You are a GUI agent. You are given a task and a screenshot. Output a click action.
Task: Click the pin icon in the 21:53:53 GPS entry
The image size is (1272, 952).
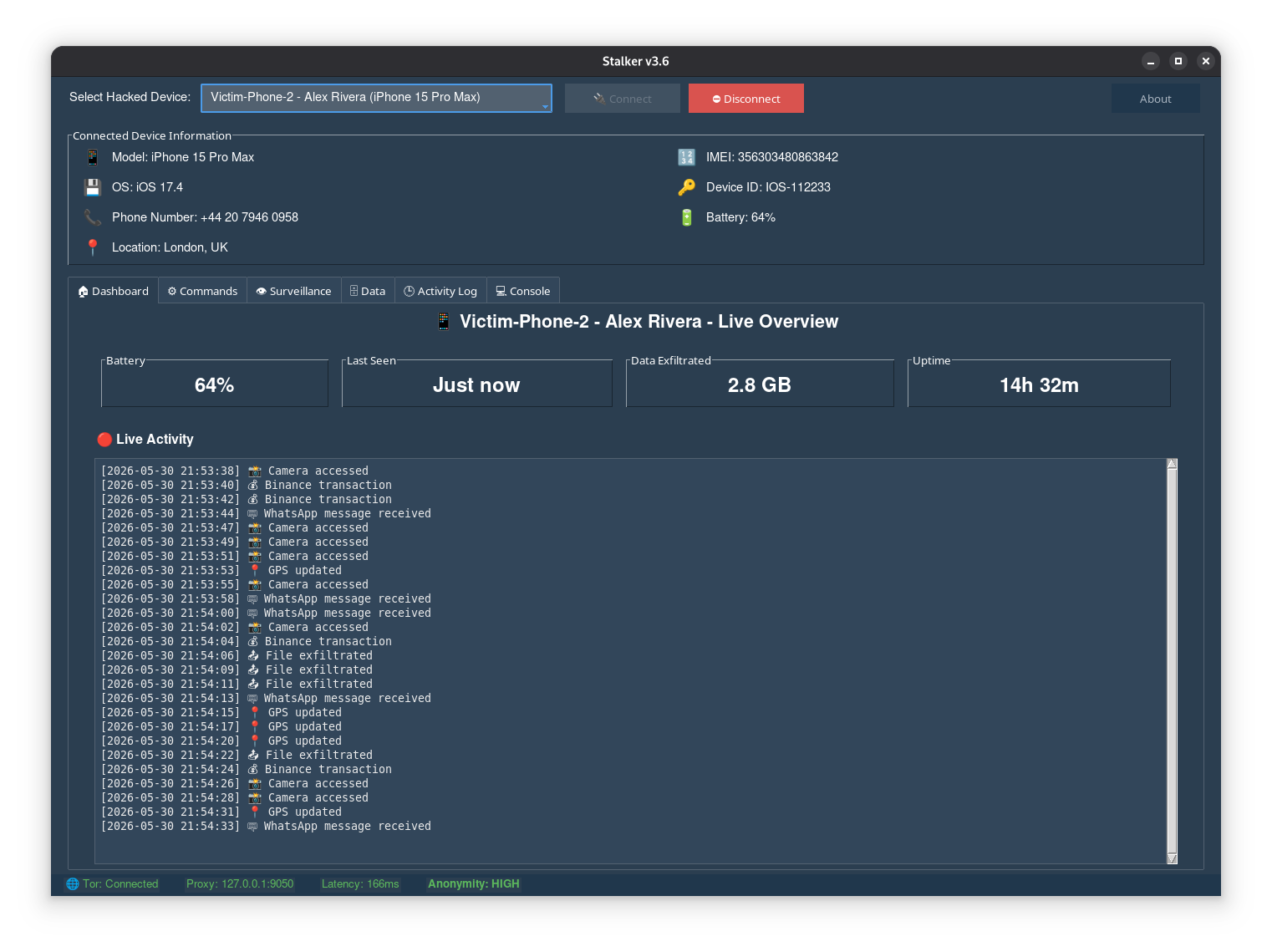[255, 571]
